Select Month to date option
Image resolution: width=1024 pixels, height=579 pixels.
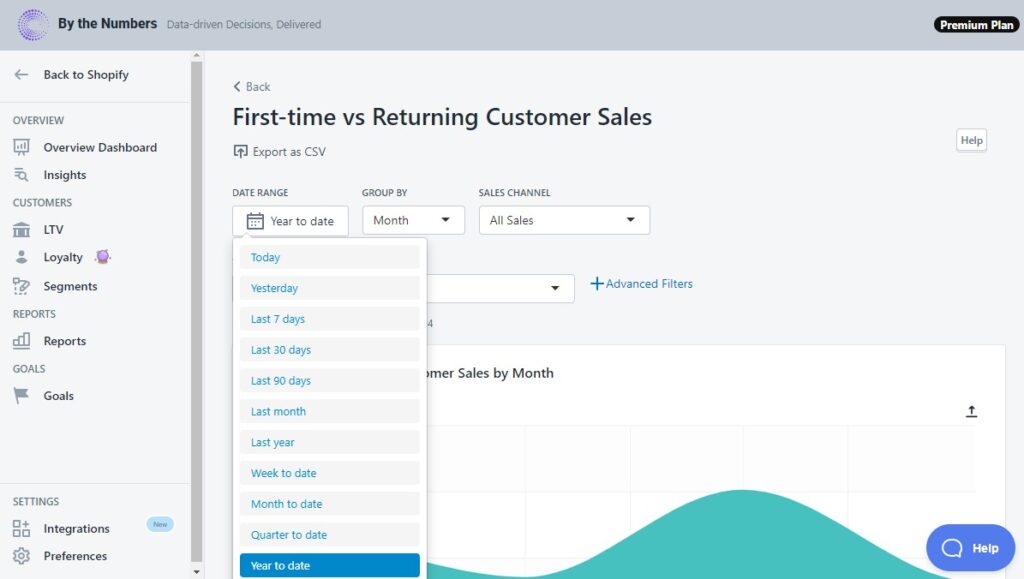click(329, 503)
